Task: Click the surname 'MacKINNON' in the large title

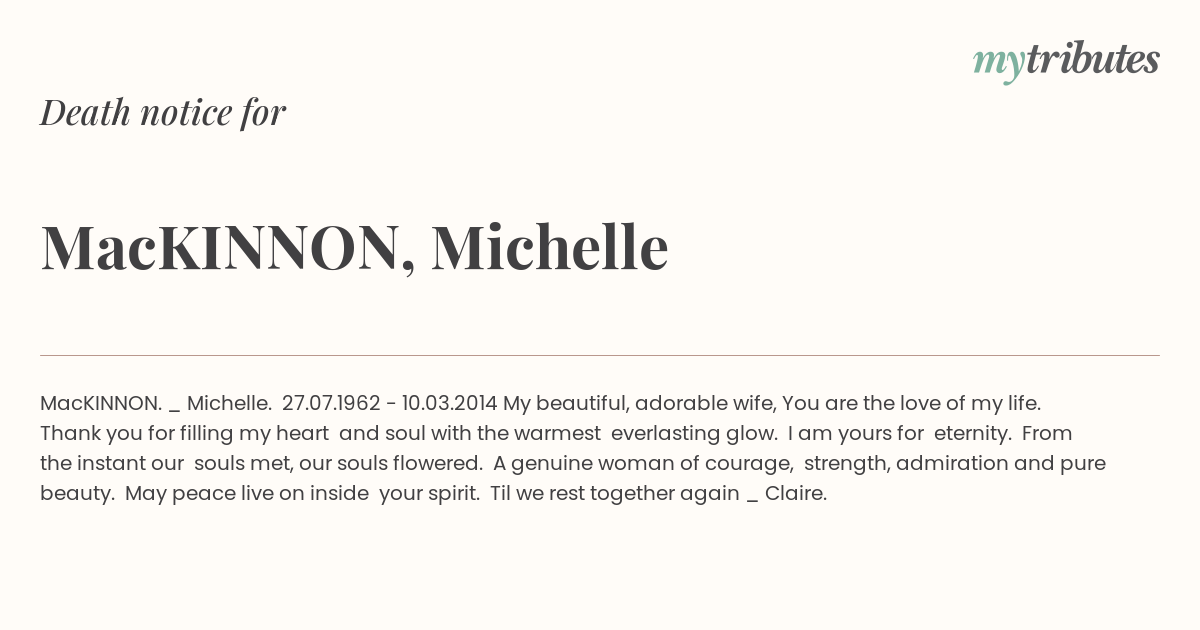Action: [221, 247]
